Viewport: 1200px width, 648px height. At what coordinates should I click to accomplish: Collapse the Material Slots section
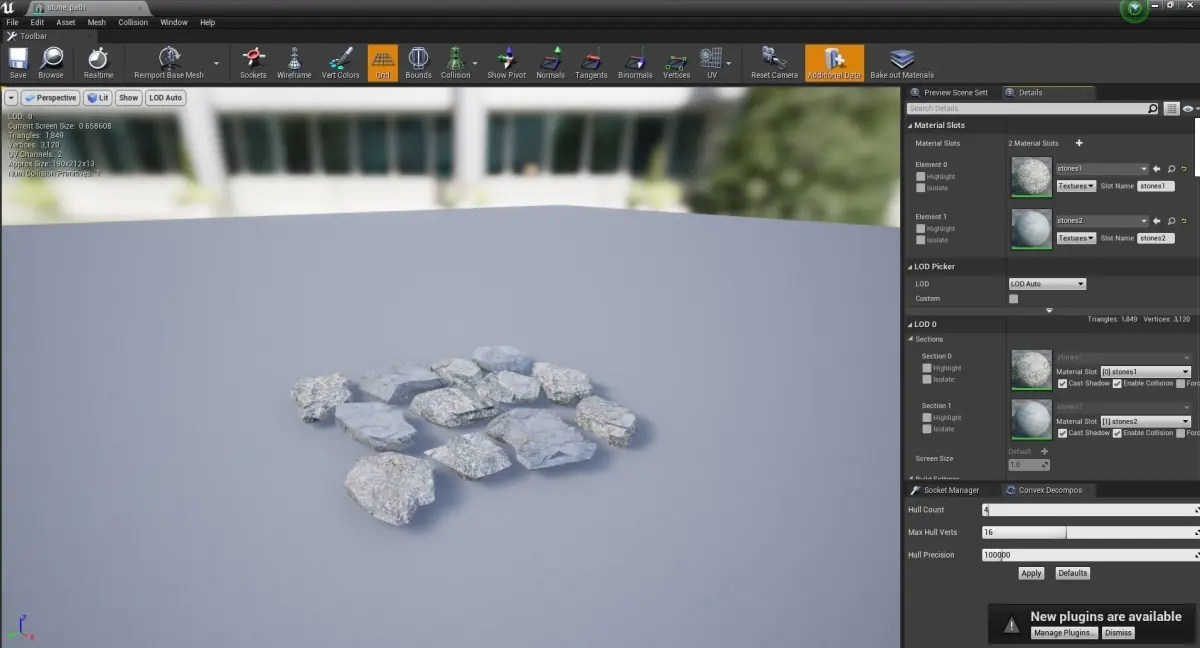(x=911, y=126)
